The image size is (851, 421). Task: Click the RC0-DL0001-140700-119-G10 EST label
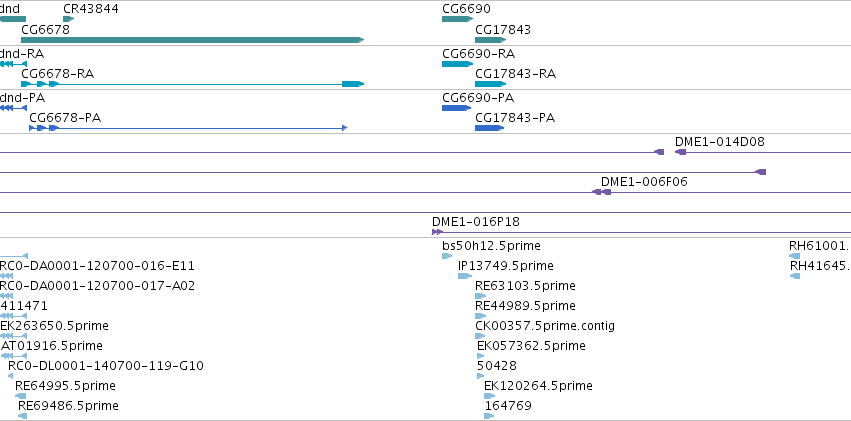tap(106, 366)
